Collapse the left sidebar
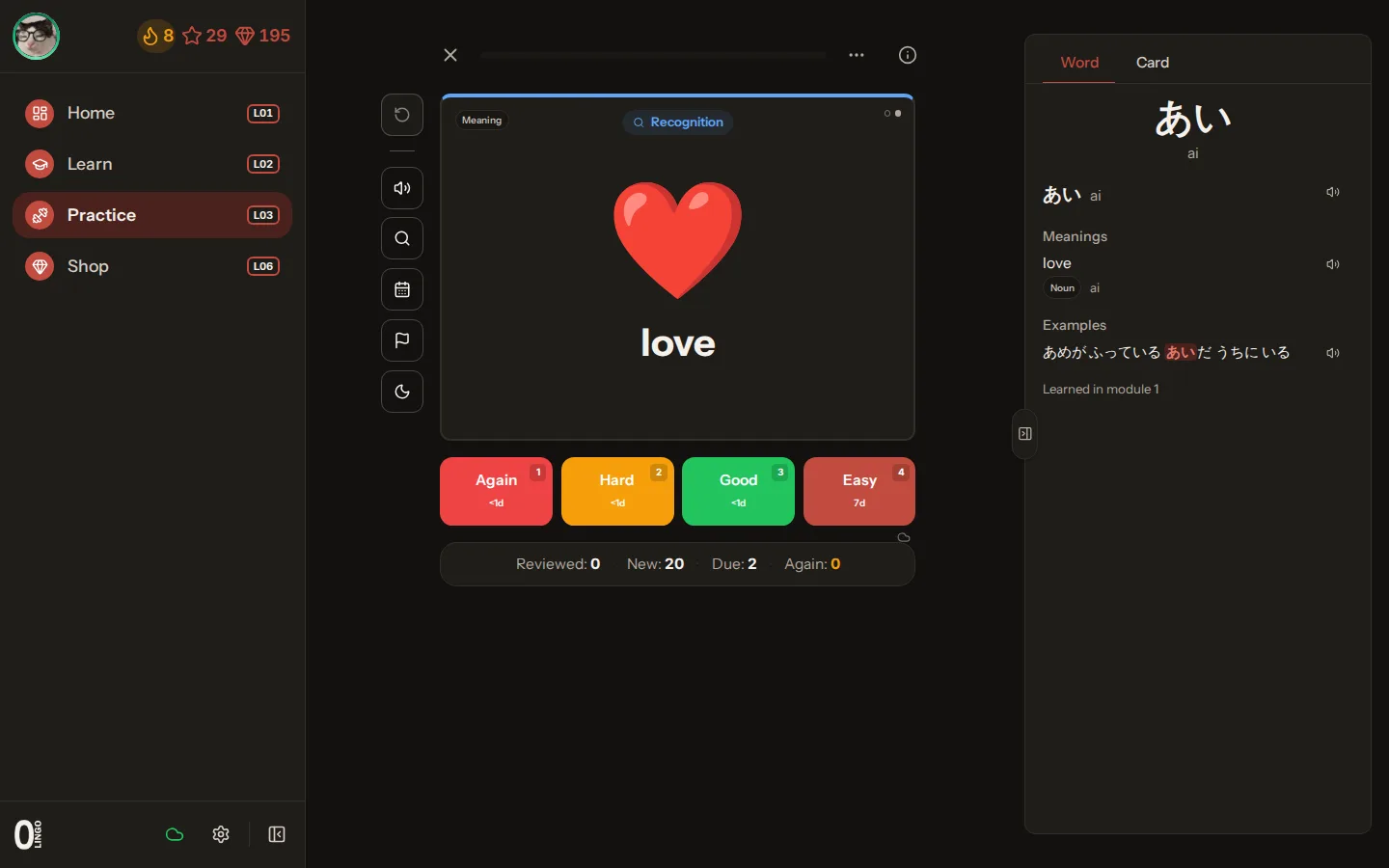 point(277,834)
